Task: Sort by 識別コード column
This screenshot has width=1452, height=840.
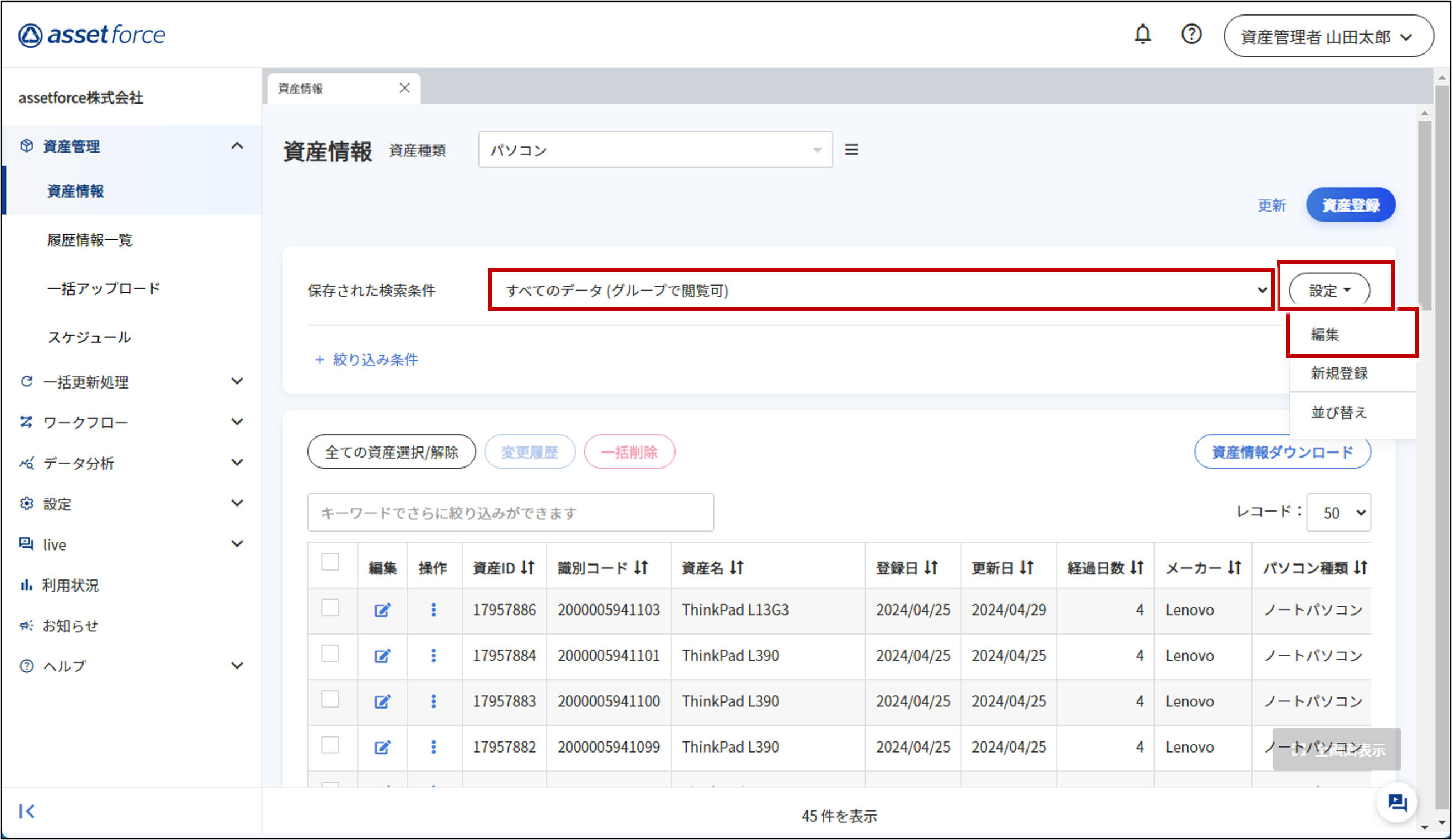Action: click(x=641, y=568)
